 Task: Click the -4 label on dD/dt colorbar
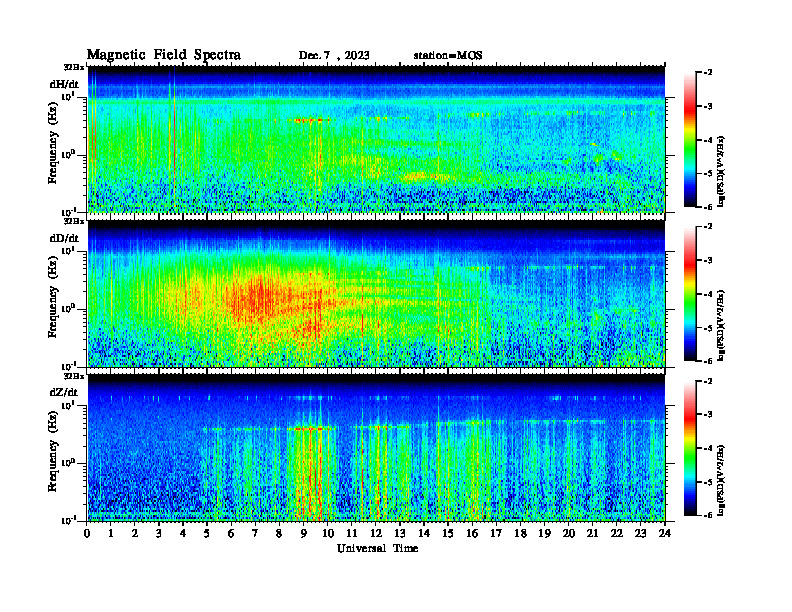(708, 294)
